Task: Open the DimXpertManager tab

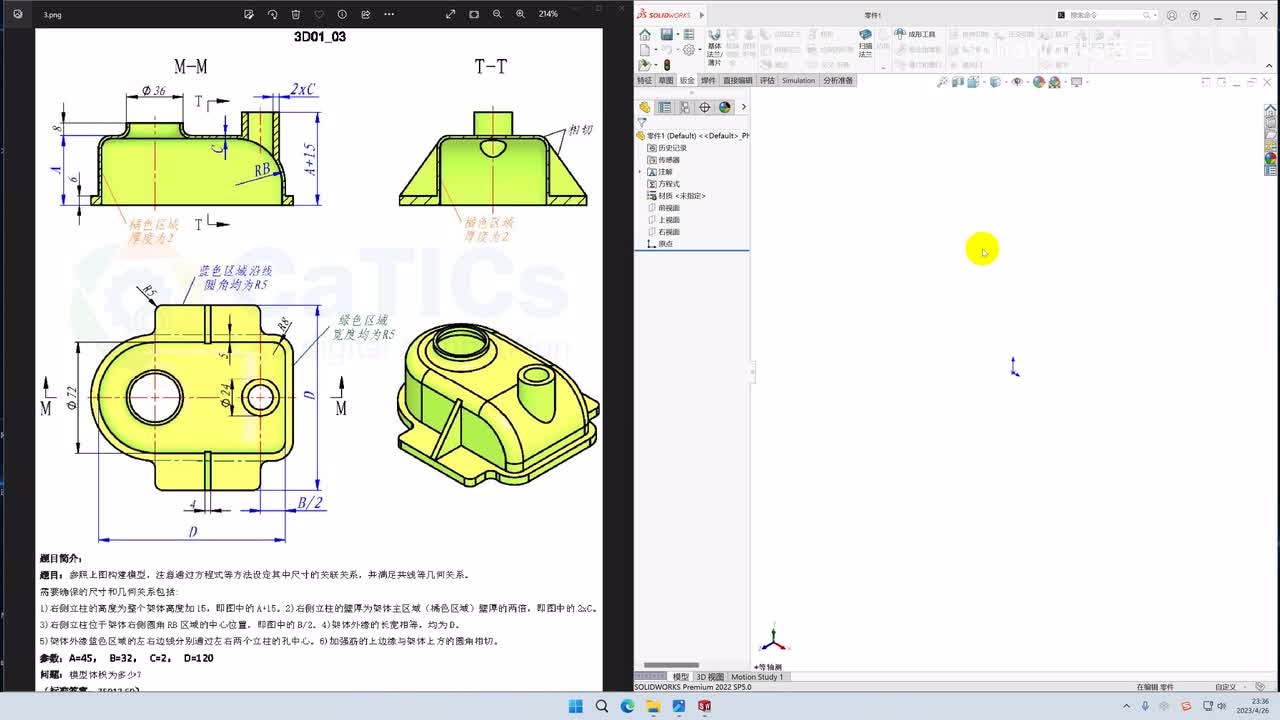Action: pos(705,107)
